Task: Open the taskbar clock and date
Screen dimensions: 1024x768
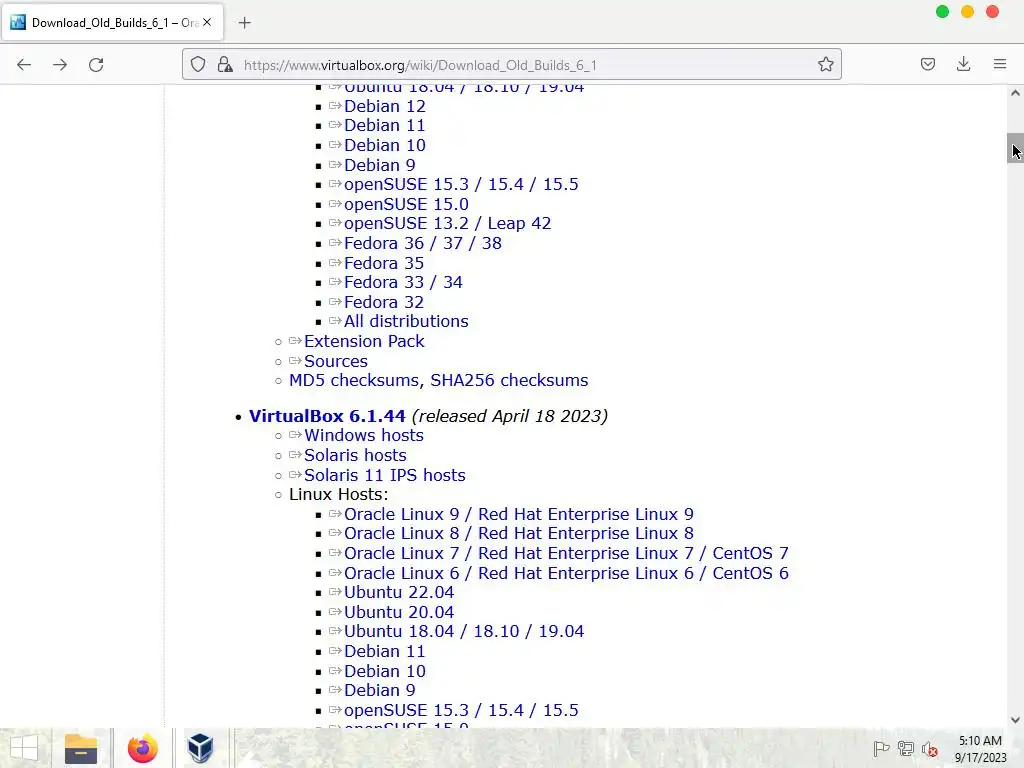Action: point(980,749)
